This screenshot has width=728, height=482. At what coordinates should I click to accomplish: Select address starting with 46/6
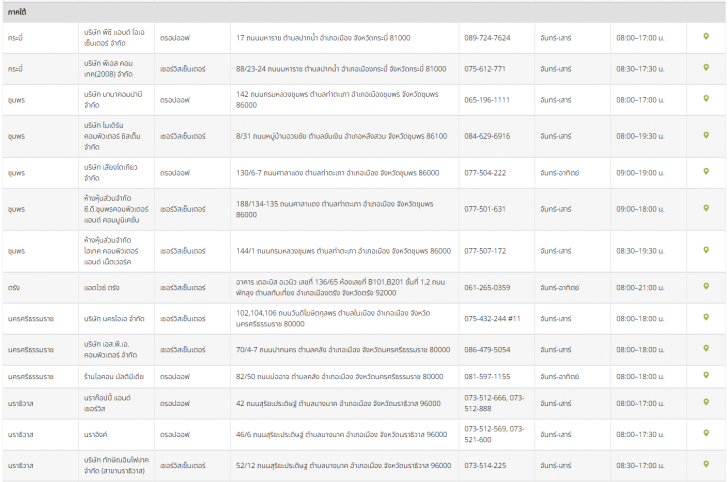coord(341,435)
